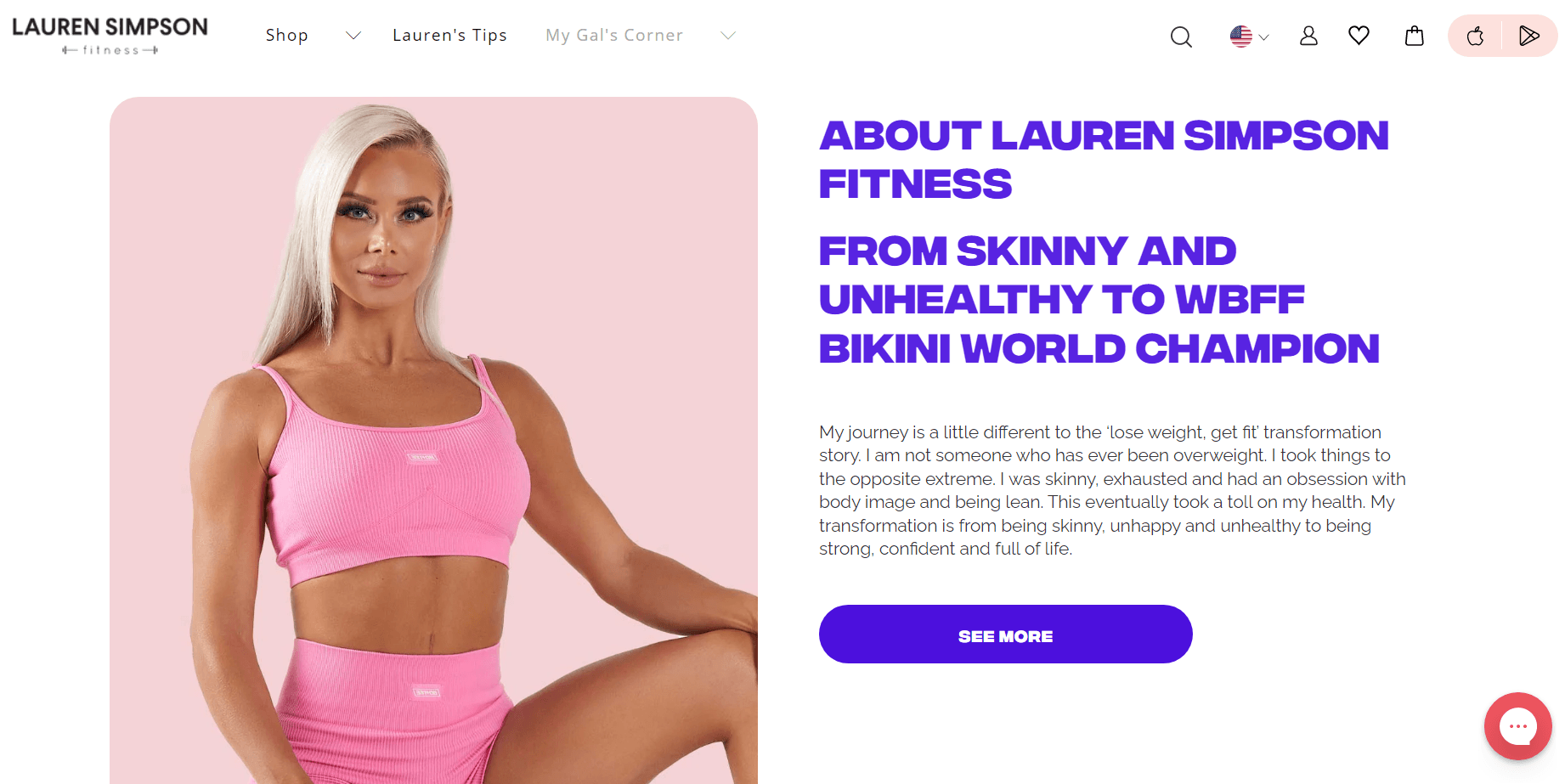Click the Apple App Store icon

(x=1476, y=36)
